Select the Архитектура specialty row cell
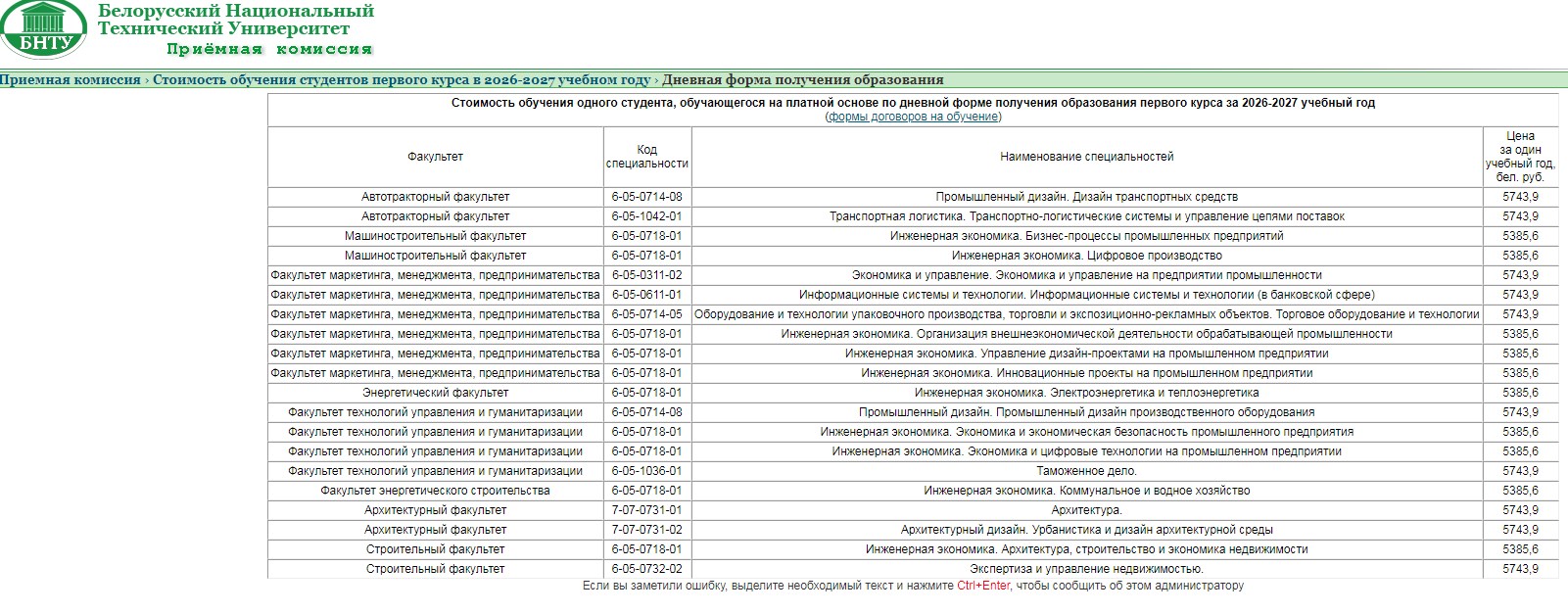This screenshot has height=614, width=1568. pos(1087,510)
